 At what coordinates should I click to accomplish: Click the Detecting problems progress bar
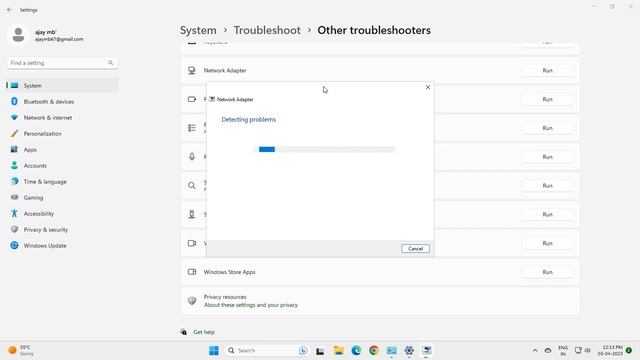coord(324,149)
